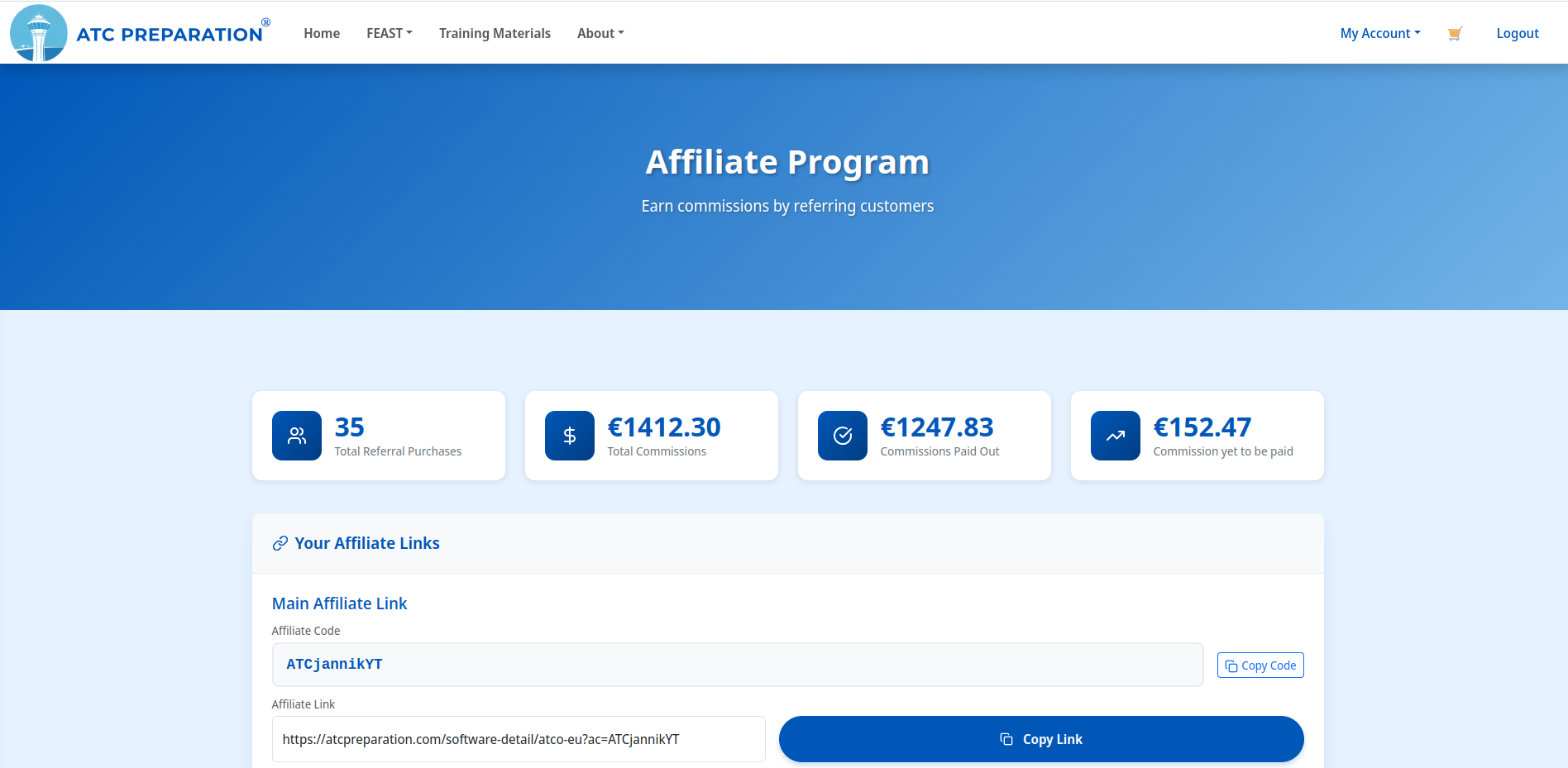The height and width of the screenshot is (768, 1568).
Task: Open the Training Materials page
Action: (495, 33)
